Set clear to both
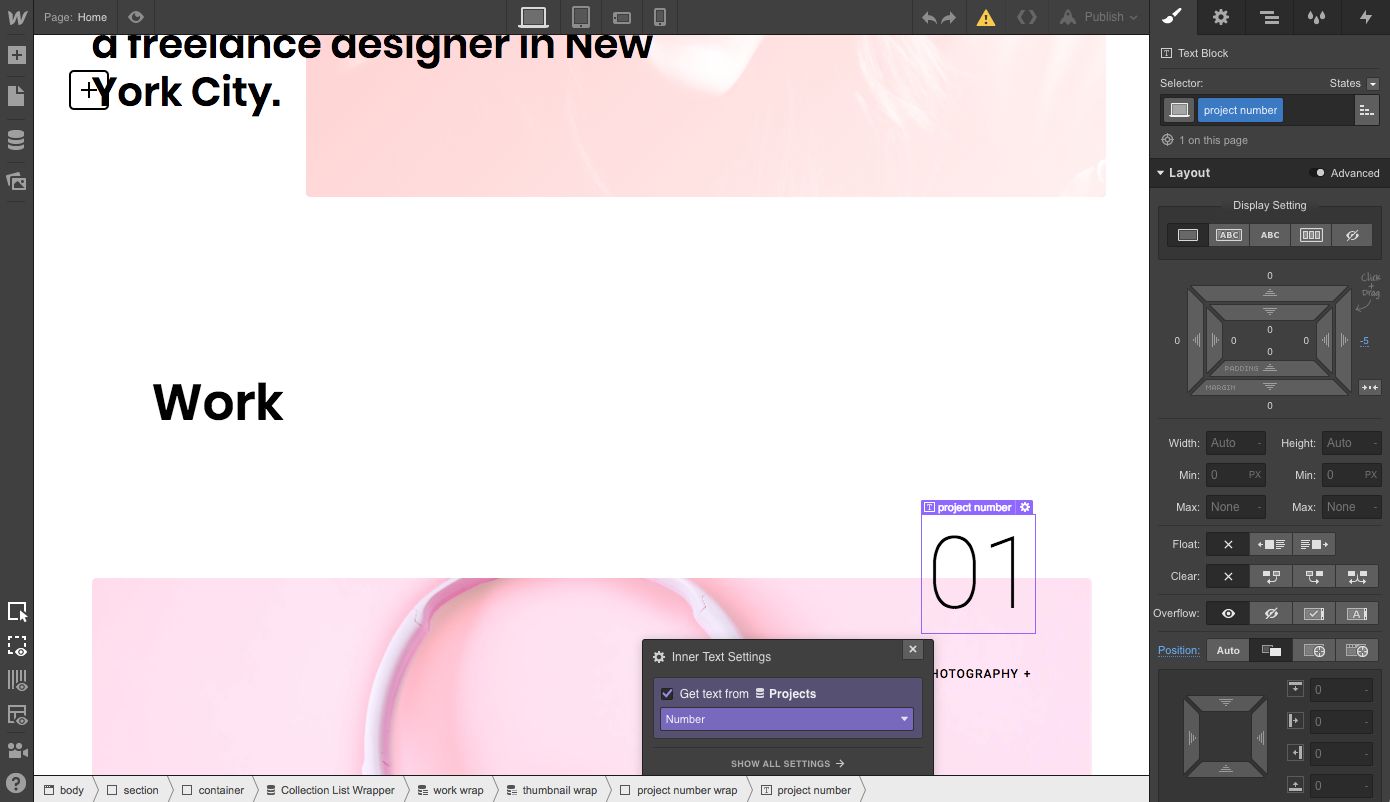1390x802 pixels. point(1357,576)
